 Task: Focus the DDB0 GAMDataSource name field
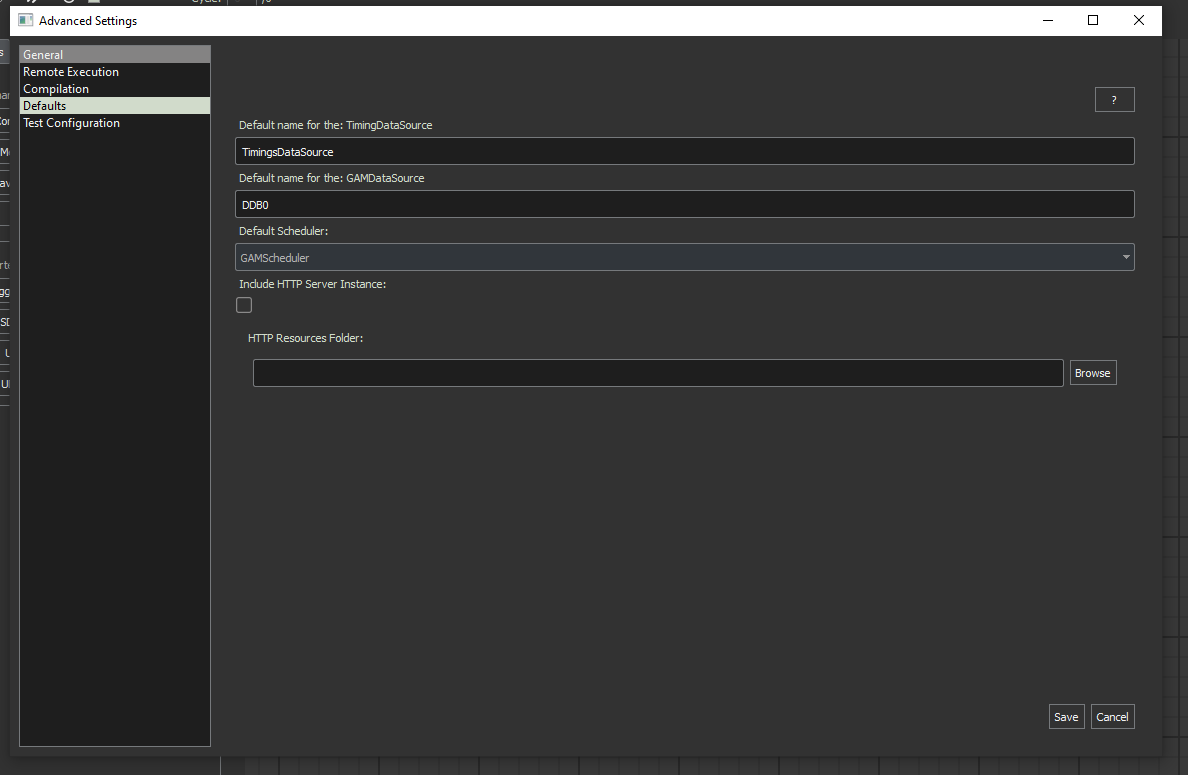tap(684, 204)
